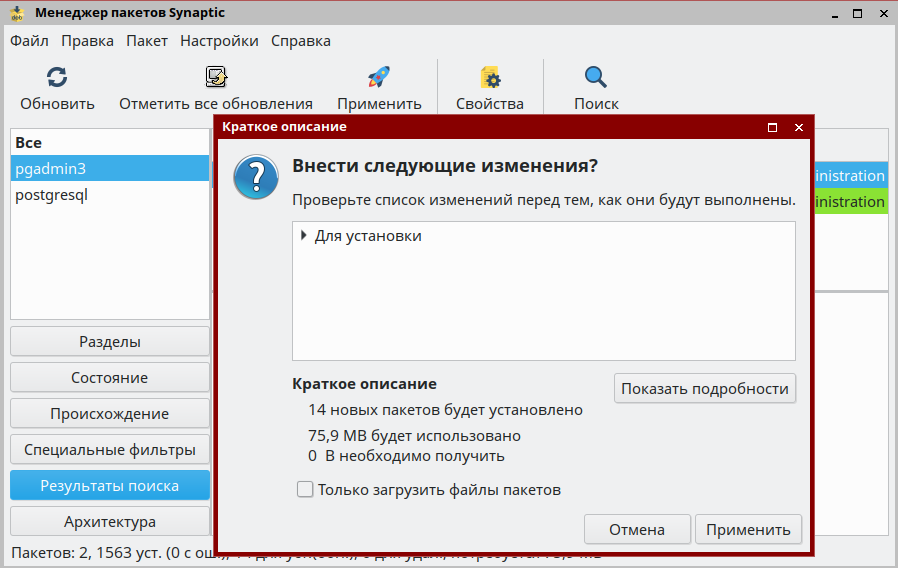Open the Пакет menu
The height and width of the screenshot is (568, 898).
[x=147, y=41]
